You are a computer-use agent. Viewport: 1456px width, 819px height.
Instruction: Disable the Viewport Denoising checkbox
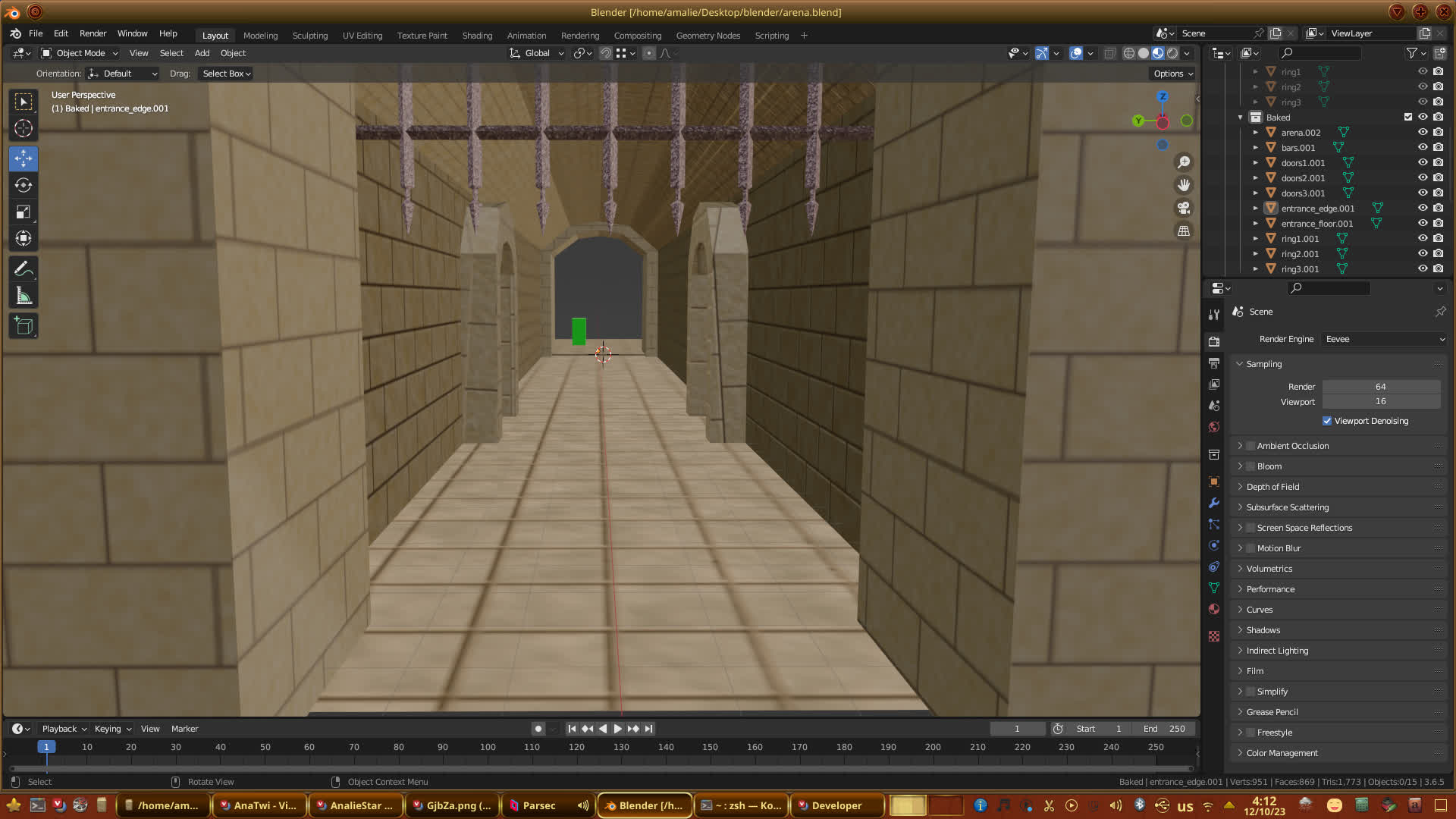coord(1327,421)
